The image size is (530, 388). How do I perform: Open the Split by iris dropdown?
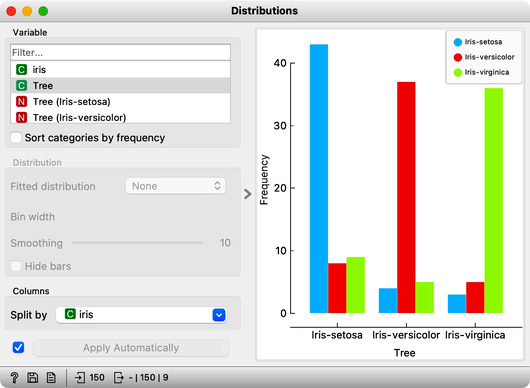tap(141, 315)
